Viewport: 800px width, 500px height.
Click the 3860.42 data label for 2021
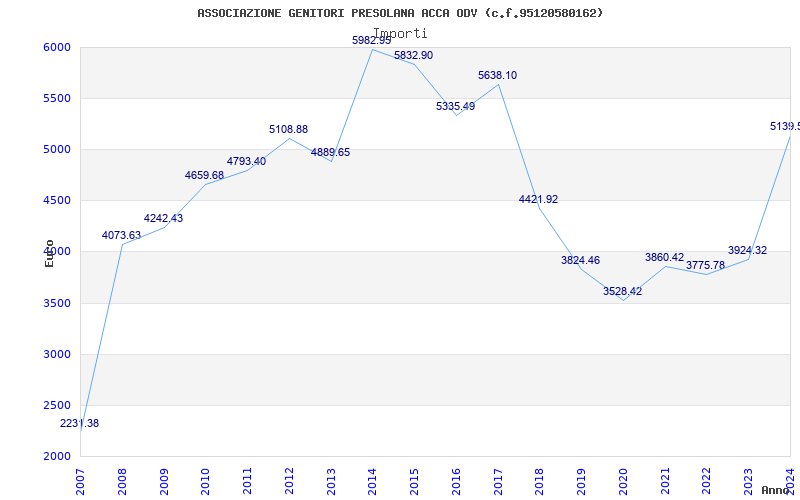click(x=664, y=257)
